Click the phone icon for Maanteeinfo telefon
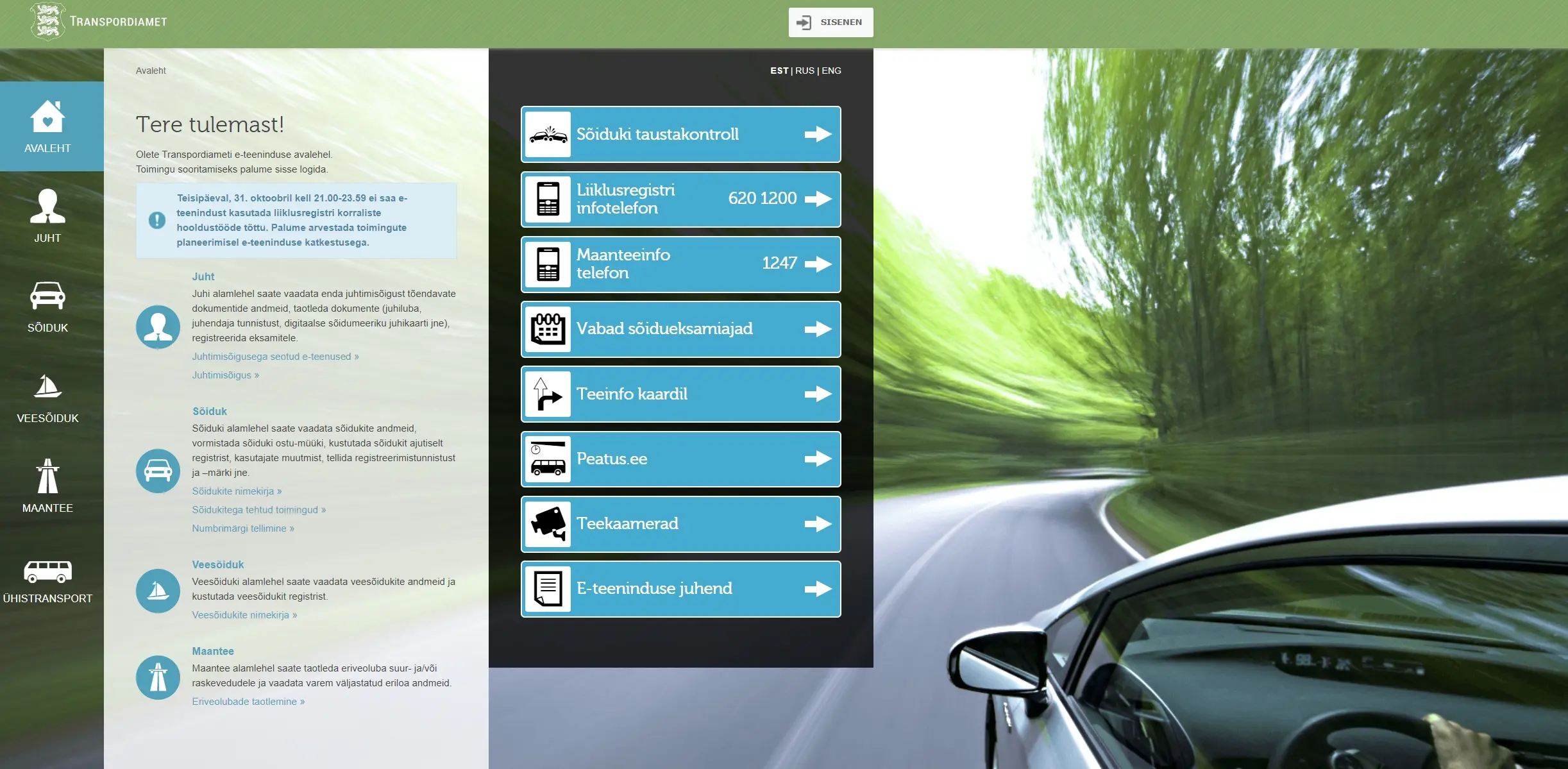 (548, 264)
